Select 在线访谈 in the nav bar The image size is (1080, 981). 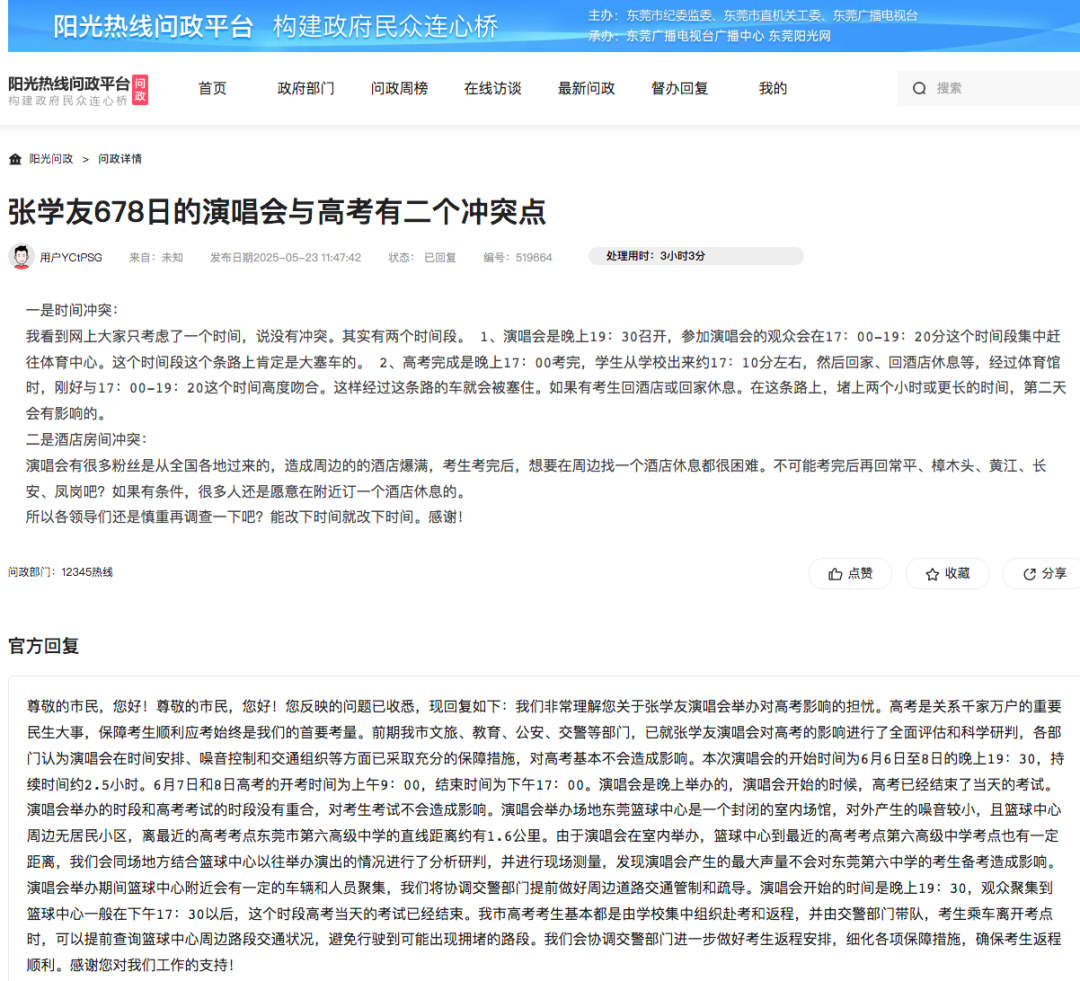492,88
